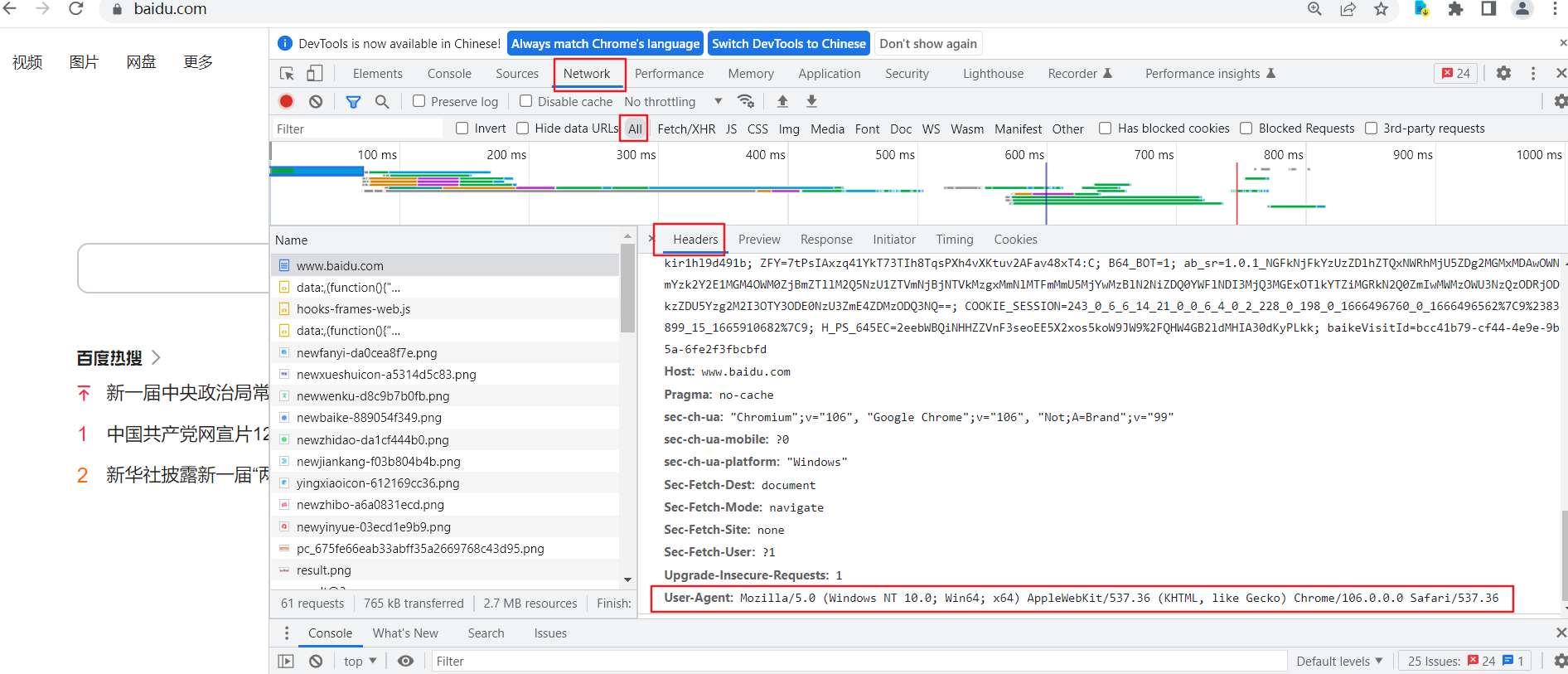Tick Has blocked cookies checkbox

tap(1105, 128)
